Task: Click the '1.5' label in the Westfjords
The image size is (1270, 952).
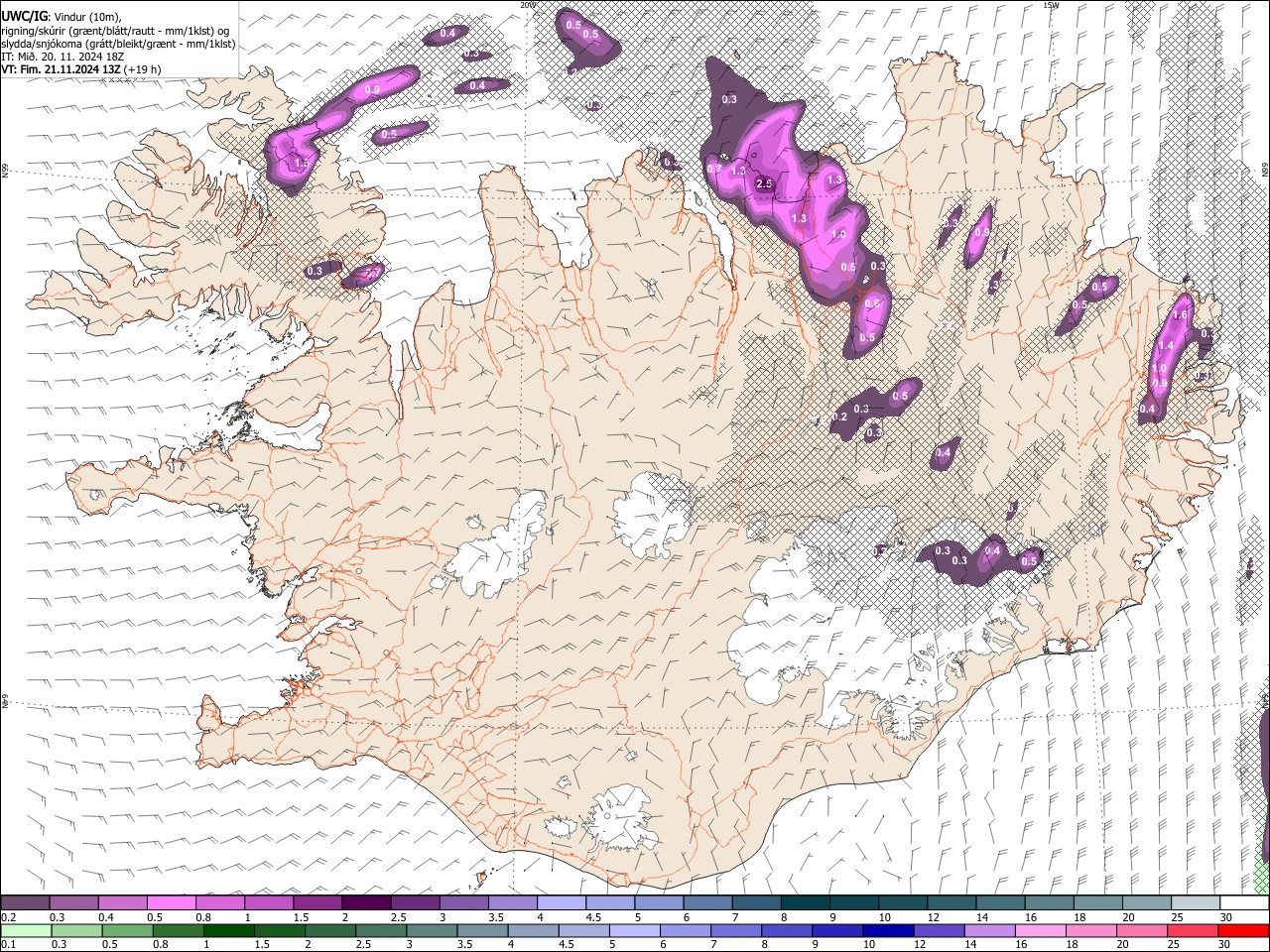Action: (x=303, y=163)
